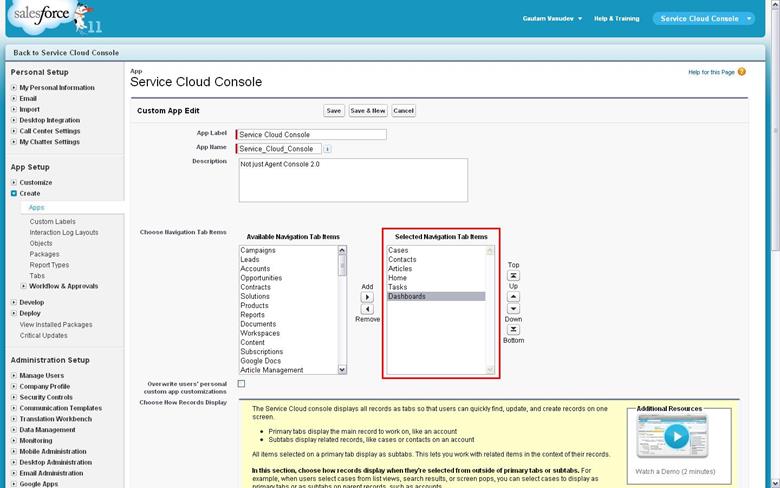Viewport: 780px width, 488px height.
Task: Click the Save button
Action: tap(333, 111)
